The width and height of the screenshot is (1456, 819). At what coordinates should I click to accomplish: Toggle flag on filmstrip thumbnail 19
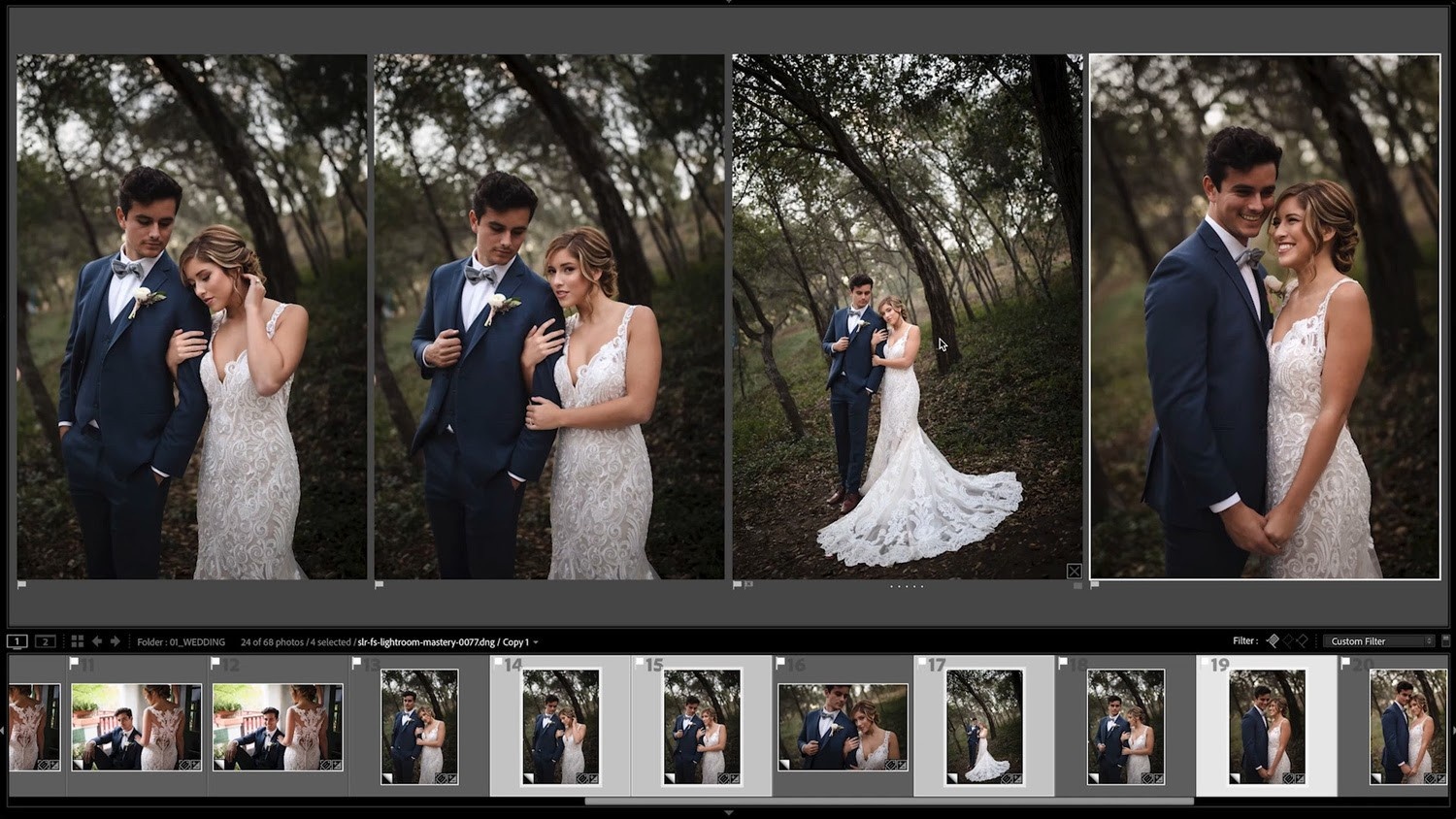coord(1205,664)
